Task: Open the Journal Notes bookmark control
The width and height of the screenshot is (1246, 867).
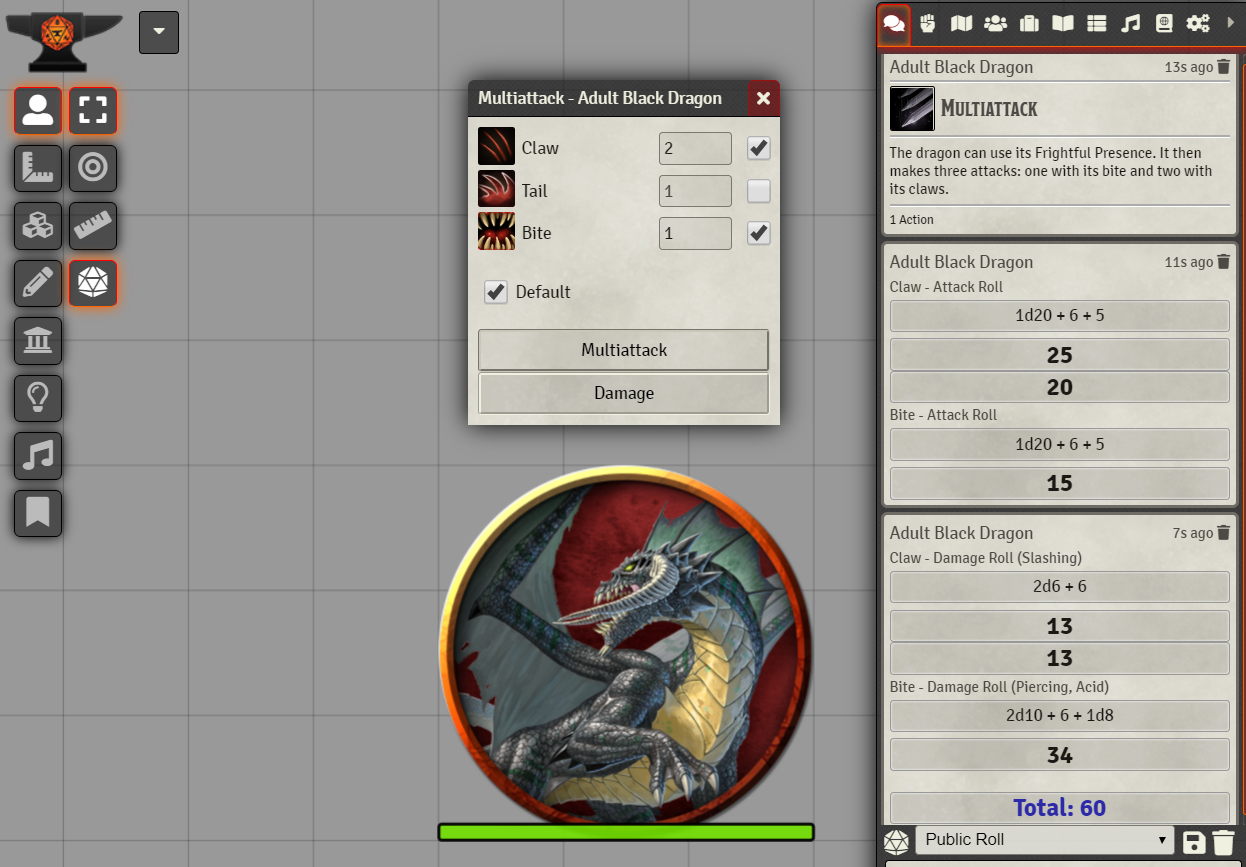Action: point(38,513)
